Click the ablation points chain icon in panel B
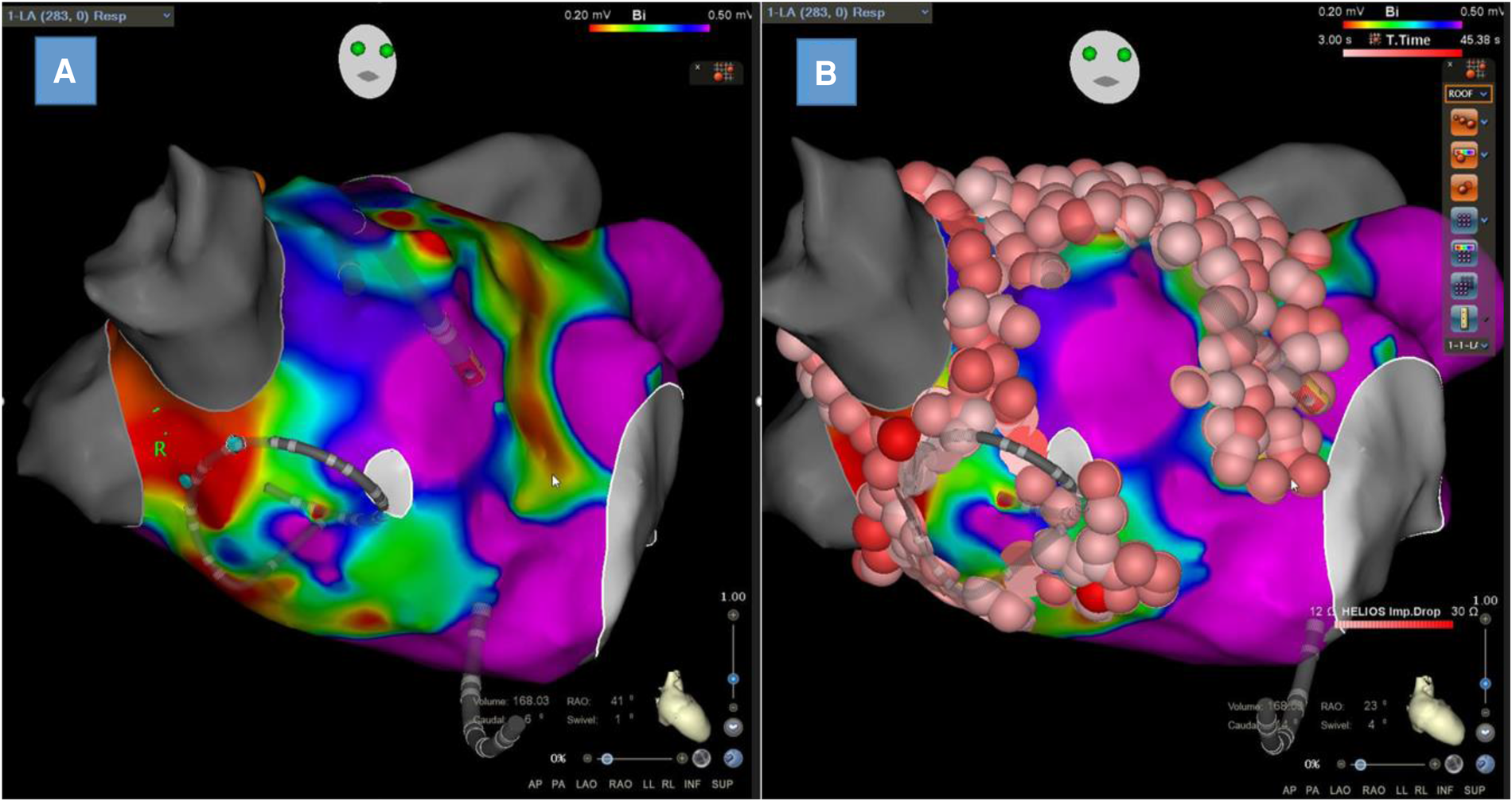 [x=1463, y=122]
